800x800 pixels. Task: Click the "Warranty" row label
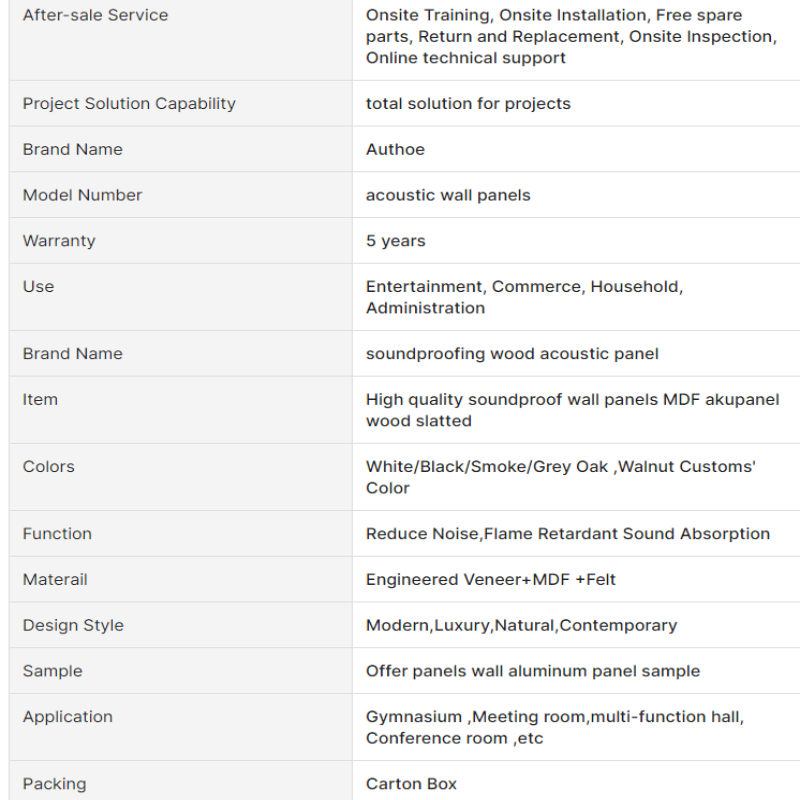pyautogui.click(x=59, y=241)
